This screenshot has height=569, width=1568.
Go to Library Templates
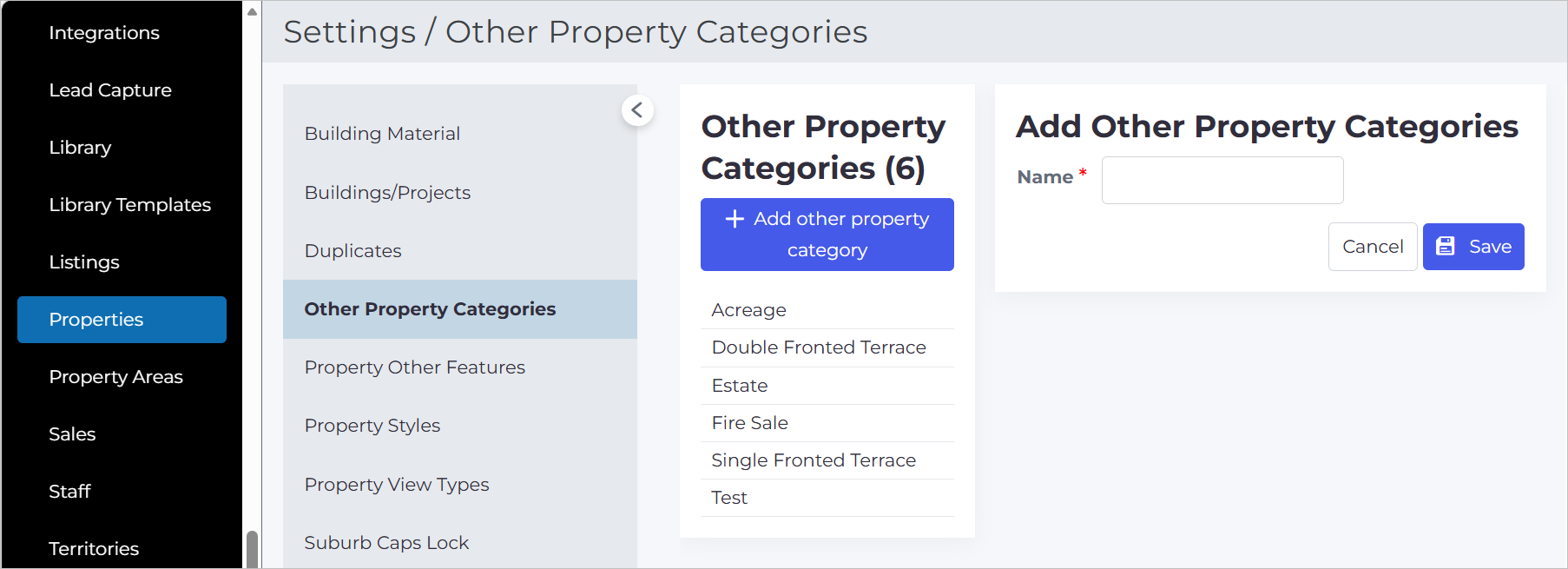click(130, 205)
